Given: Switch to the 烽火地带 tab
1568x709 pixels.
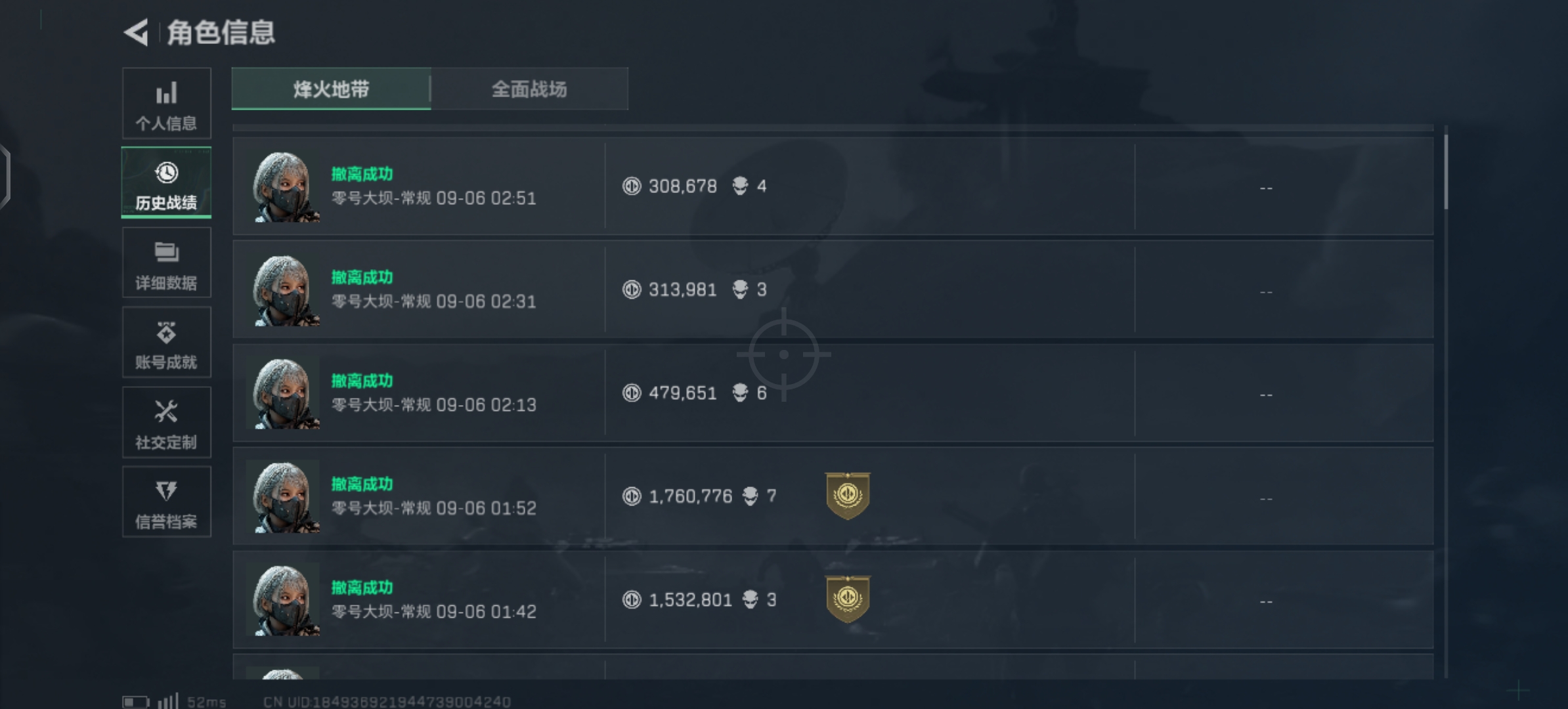Looking at the screenshot, I should 331,89.
